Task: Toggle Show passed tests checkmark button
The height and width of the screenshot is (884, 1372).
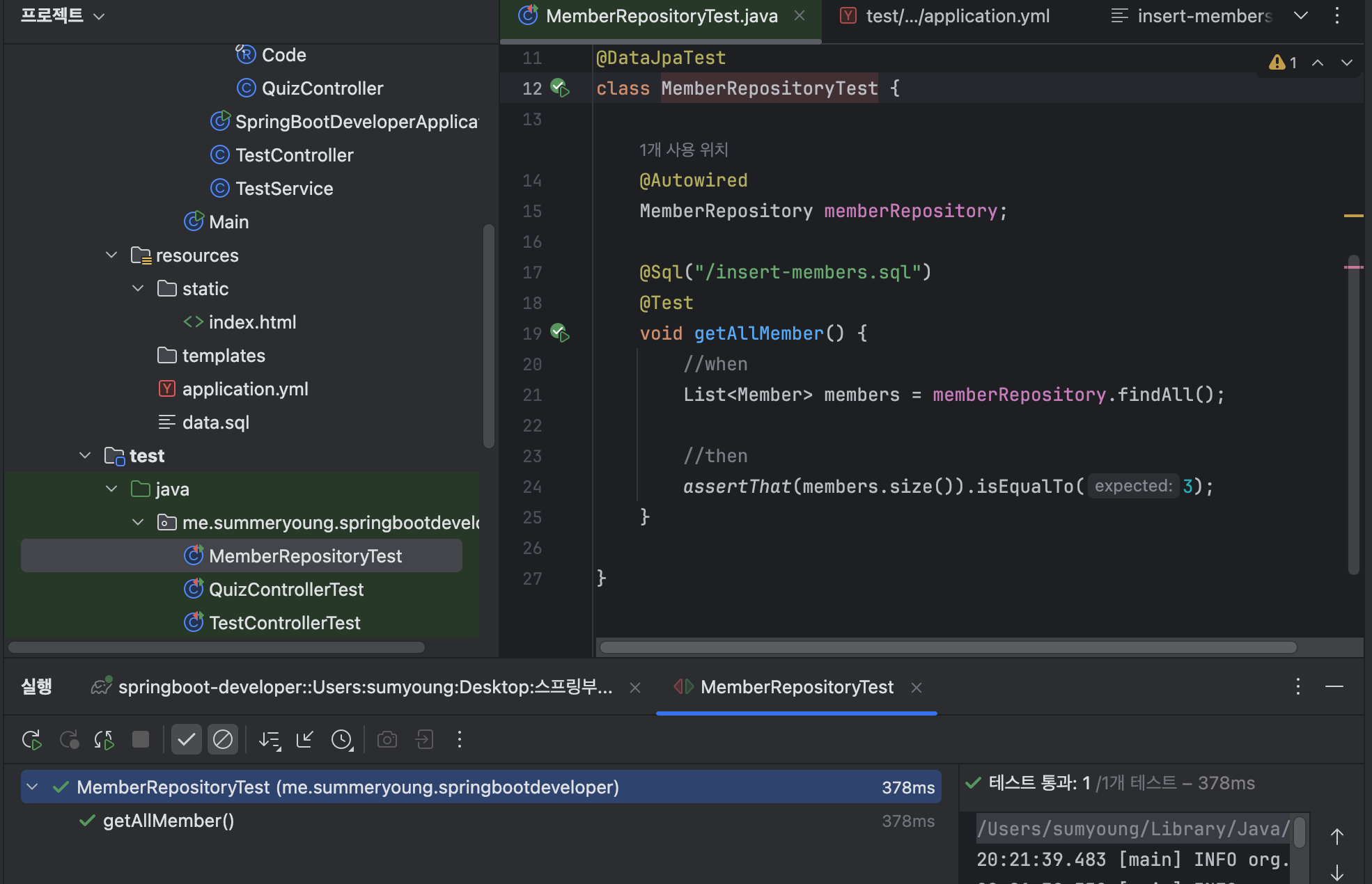Action: pos(187,739)
